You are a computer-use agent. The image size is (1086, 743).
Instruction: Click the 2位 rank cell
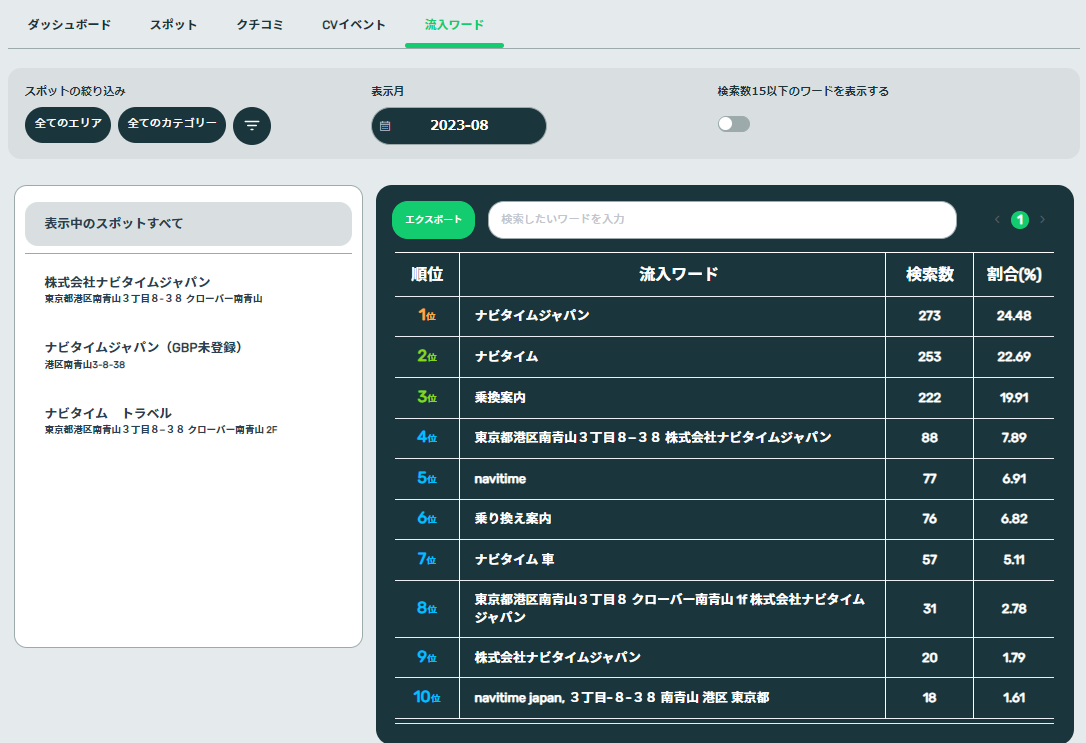[x=427, y=357]
